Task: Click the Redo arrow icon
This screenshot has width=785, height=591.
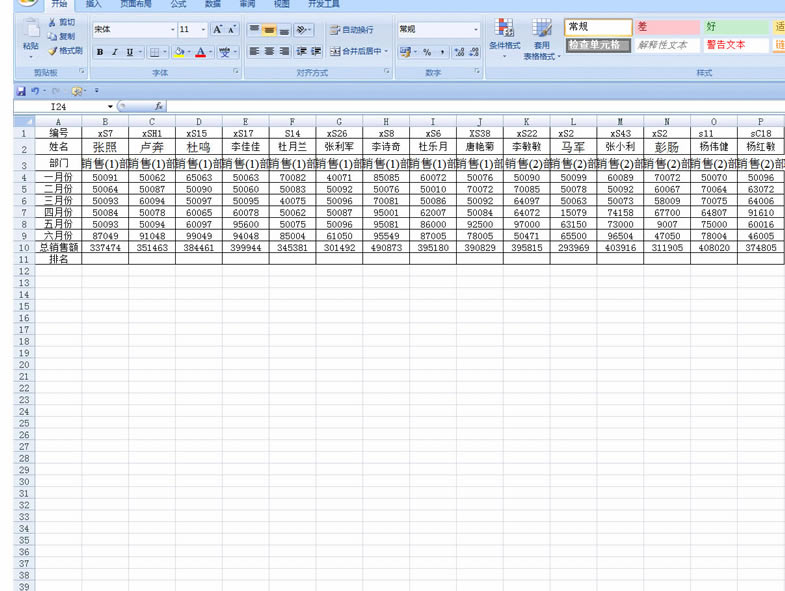Action: coord(56,91)
